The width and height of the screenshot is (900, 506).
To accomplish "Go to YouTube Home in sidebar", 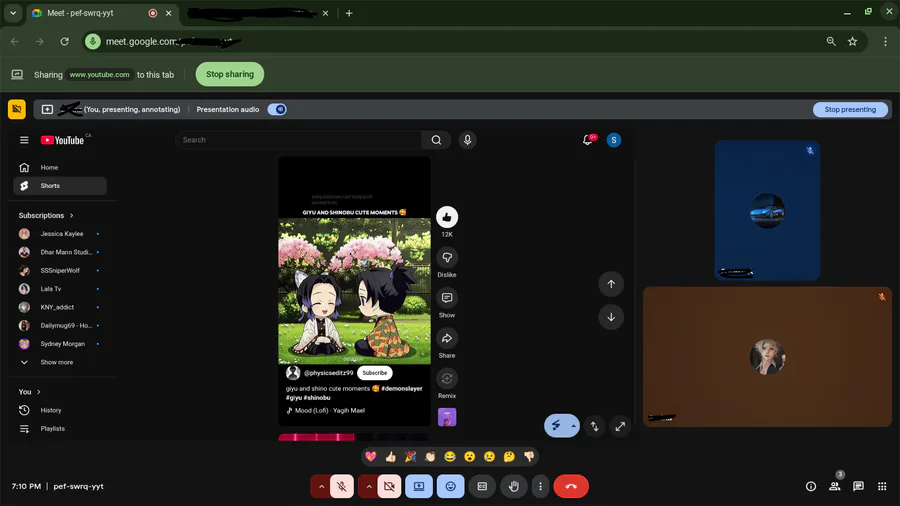I will (x=60, y=168).
